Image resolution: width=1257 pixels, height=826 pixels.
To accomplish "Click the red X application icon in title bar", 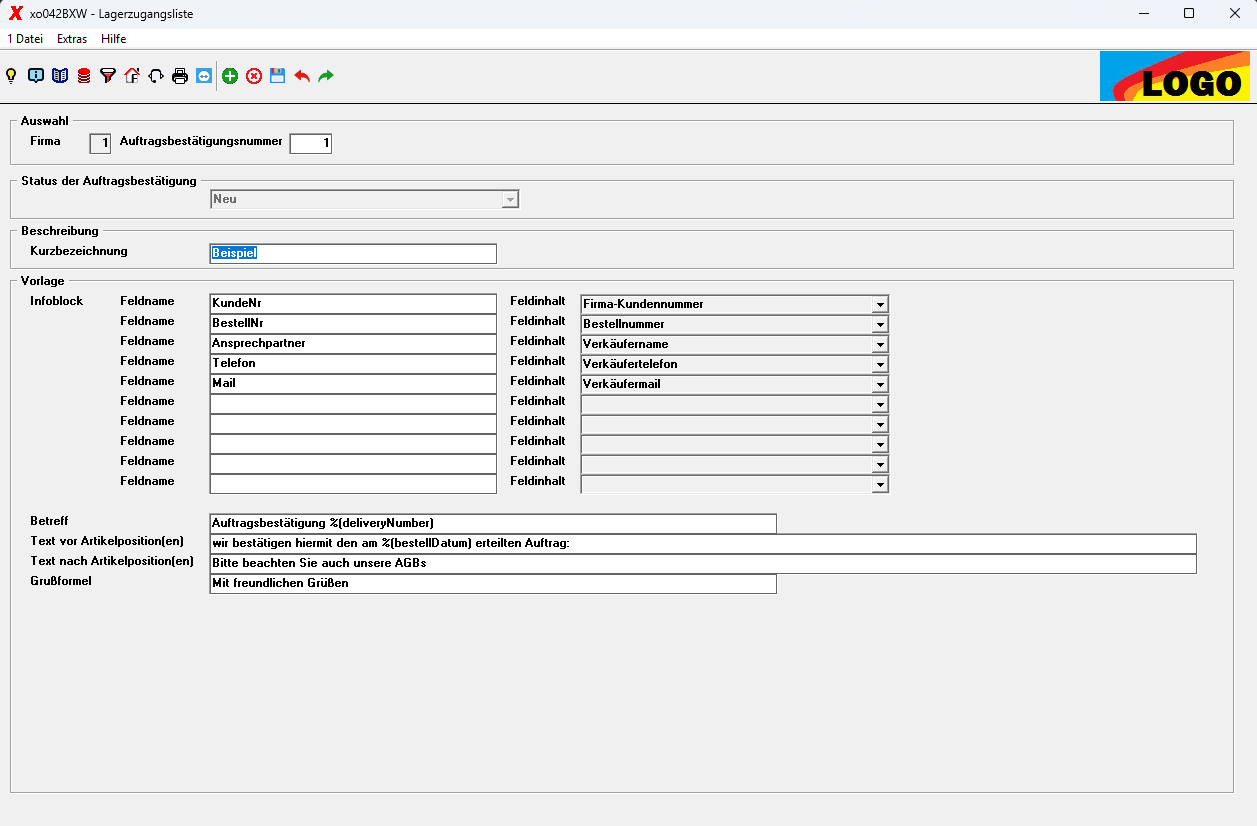I will pyautogui.click(x=15, y=14).
